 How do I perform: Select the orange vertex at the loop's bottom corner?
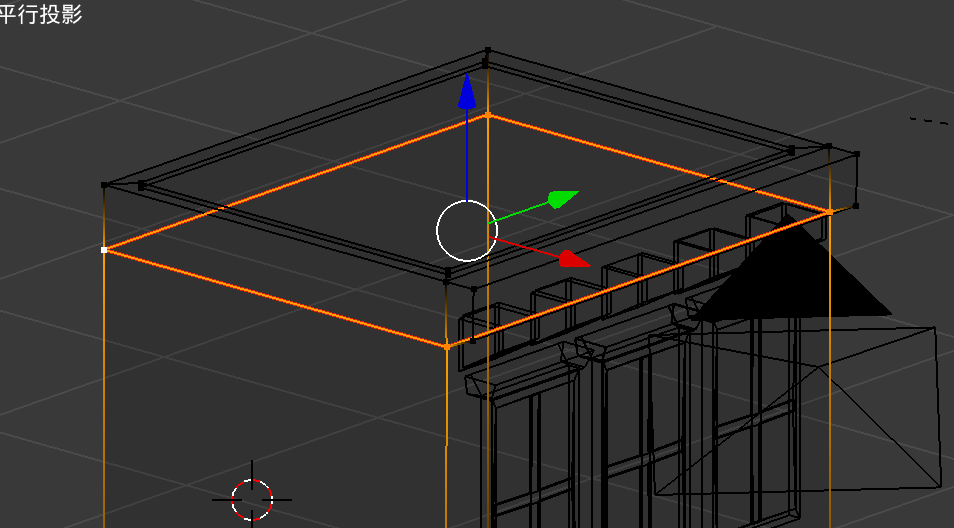447,347
